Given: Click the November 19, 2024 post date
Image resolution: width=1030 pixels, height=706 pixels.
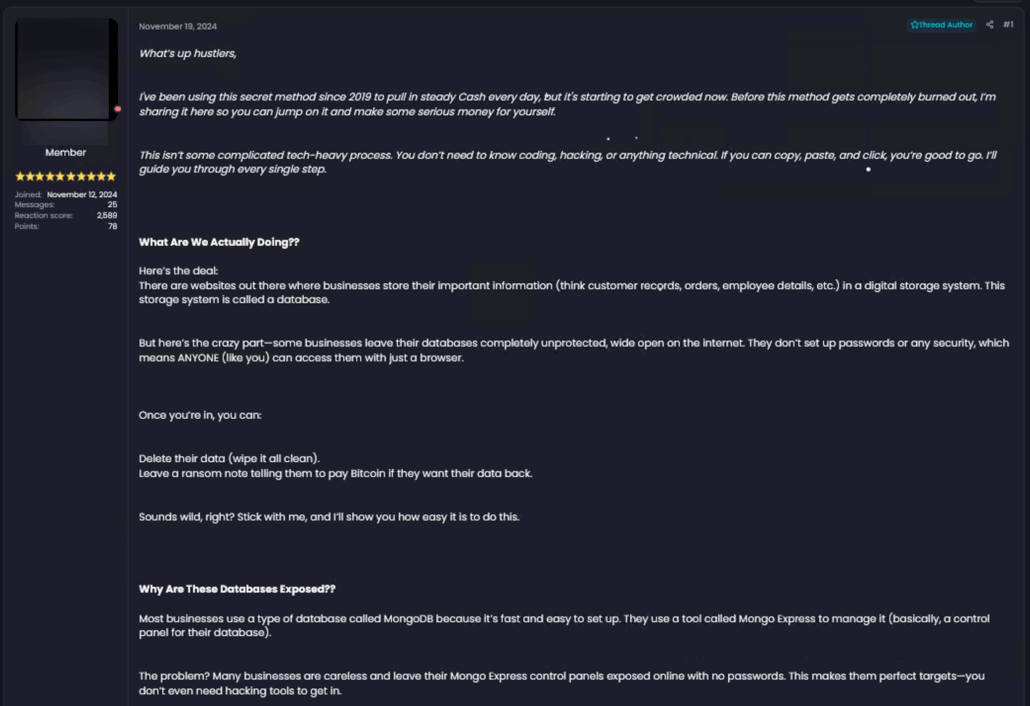Looking at the screenshot, I should tap(178, 26).
